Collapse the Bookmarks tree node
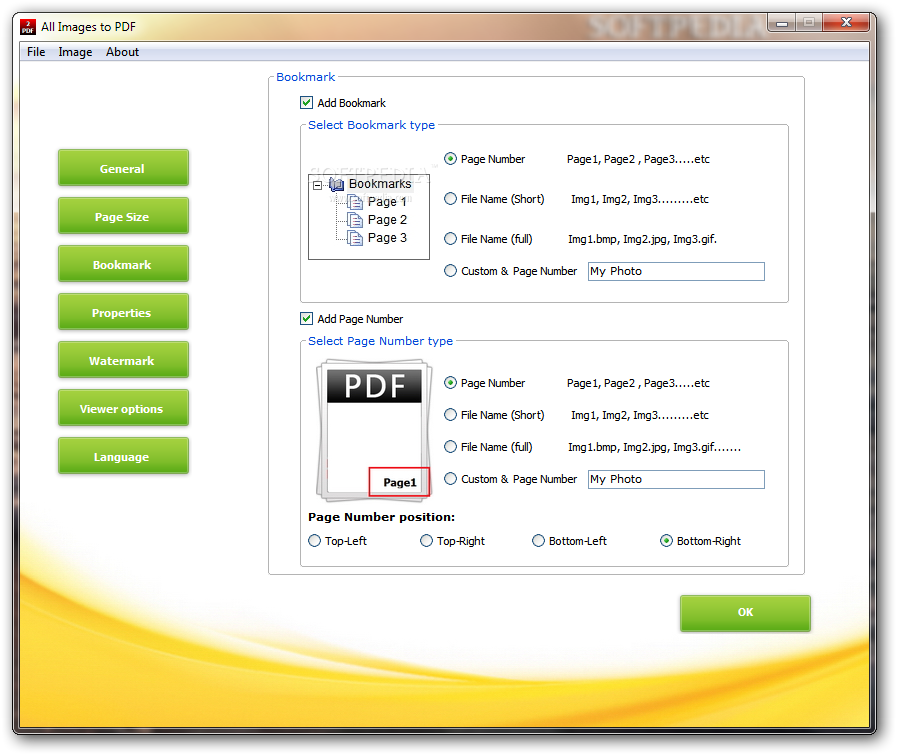This screenshot has height=755, width=897. 317,185
